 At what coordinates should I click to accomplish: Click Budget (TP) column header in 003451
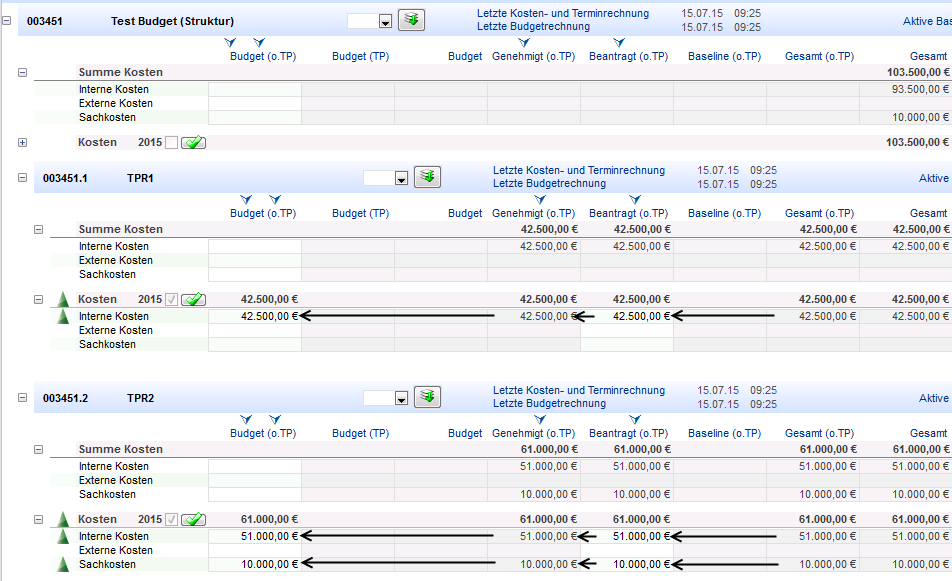tap(361, 56)
